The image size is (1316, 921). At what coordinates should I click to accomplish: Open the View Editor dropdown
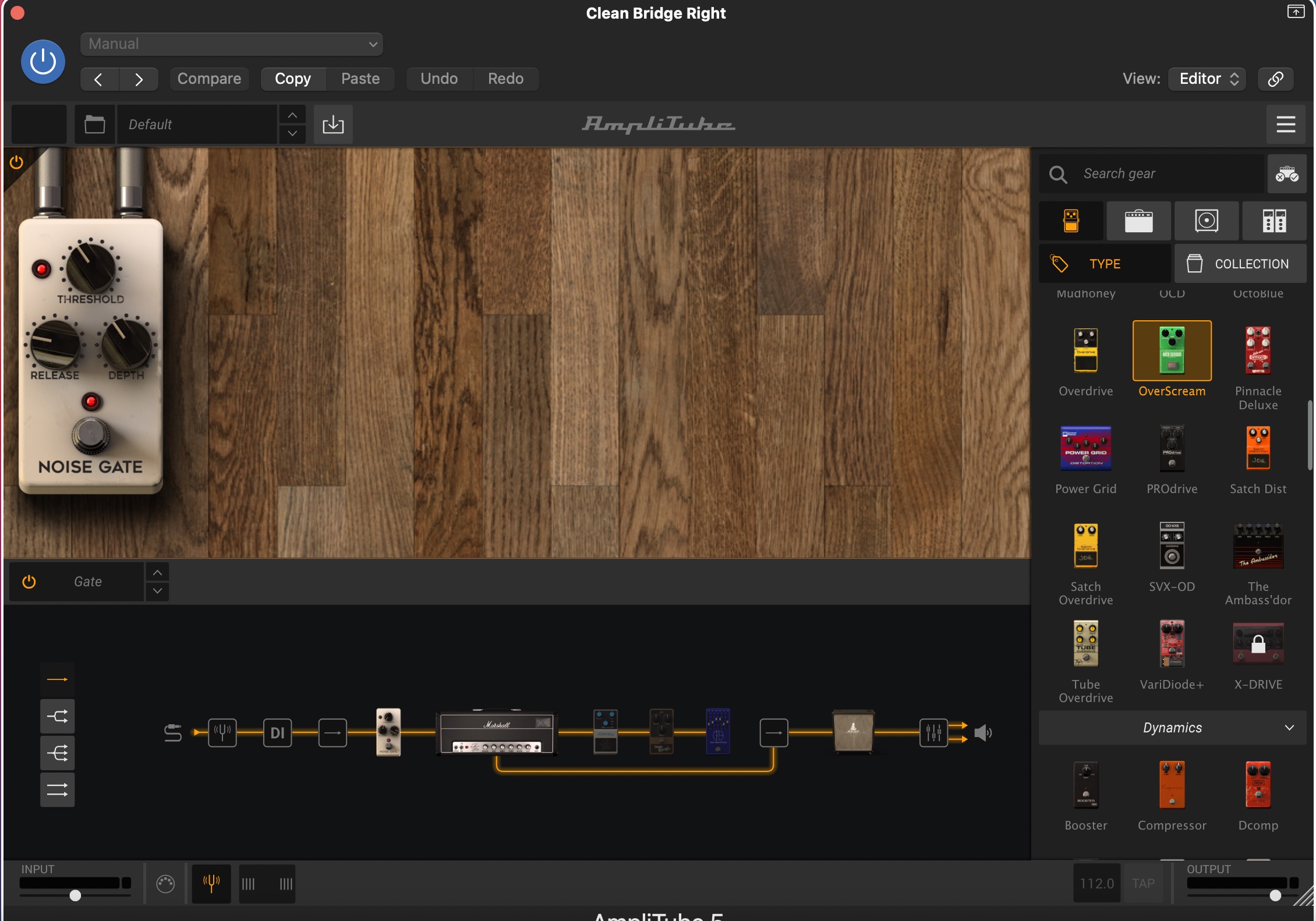pos(1207,79)
